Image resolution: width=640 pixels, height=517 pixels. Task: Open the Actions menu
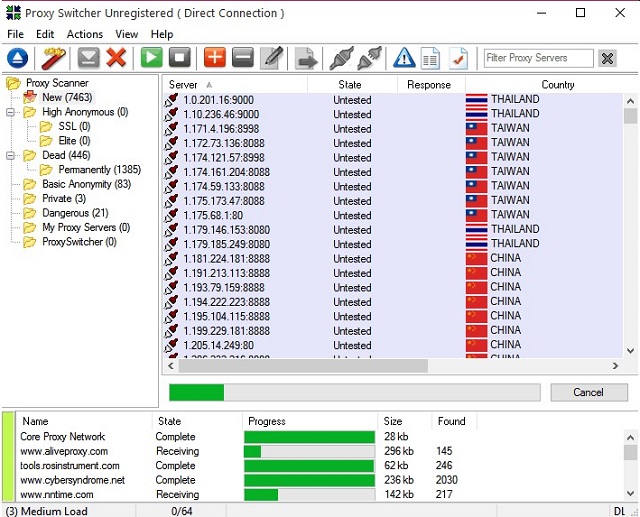85,34
